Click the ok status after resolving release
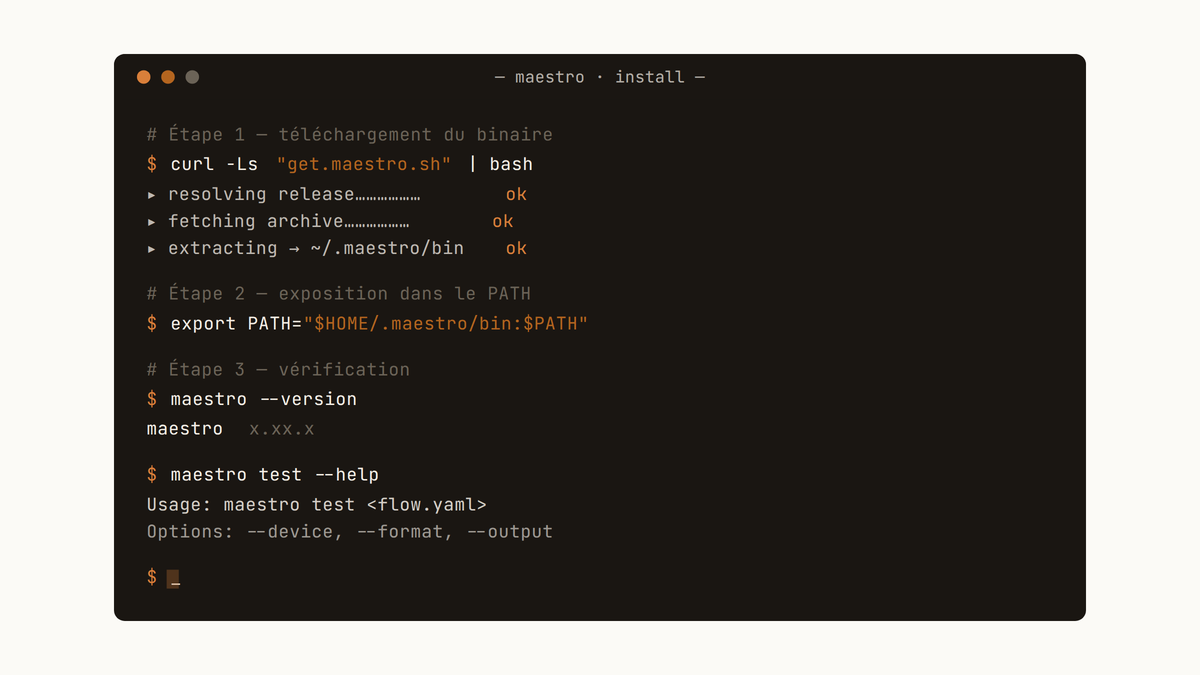Viewport: 1200px width, 675px height. click(x=516, y=195)
